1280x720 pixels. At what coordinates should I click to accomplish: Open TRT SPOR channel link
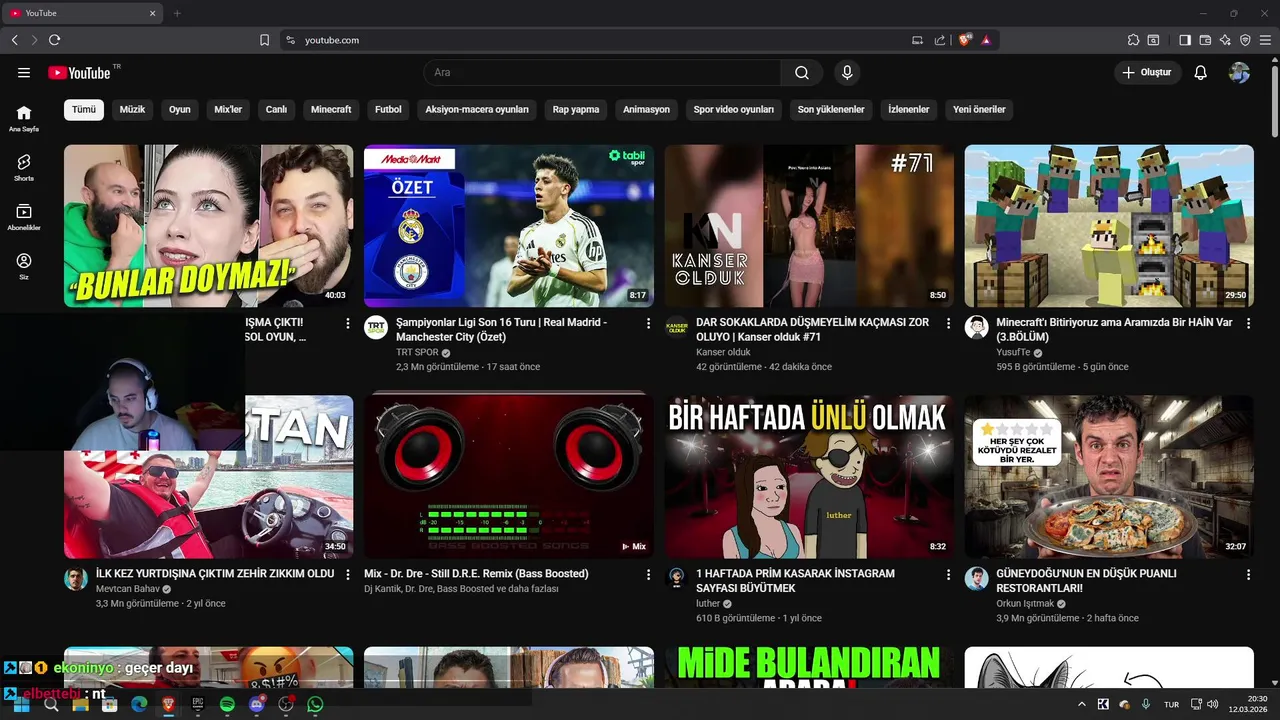click(x=417, y=352)
